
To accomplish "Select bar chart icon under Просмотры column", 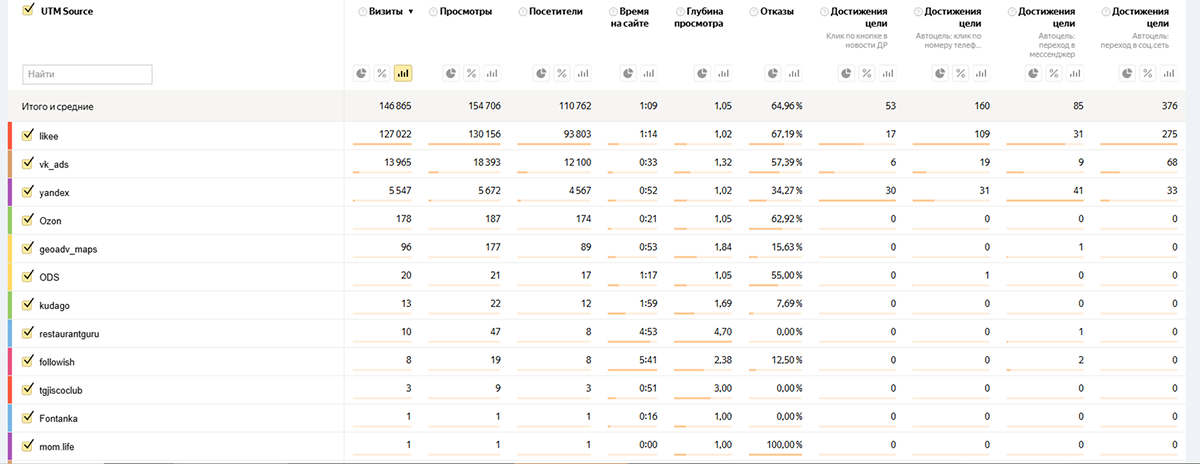I will [490, 73].
